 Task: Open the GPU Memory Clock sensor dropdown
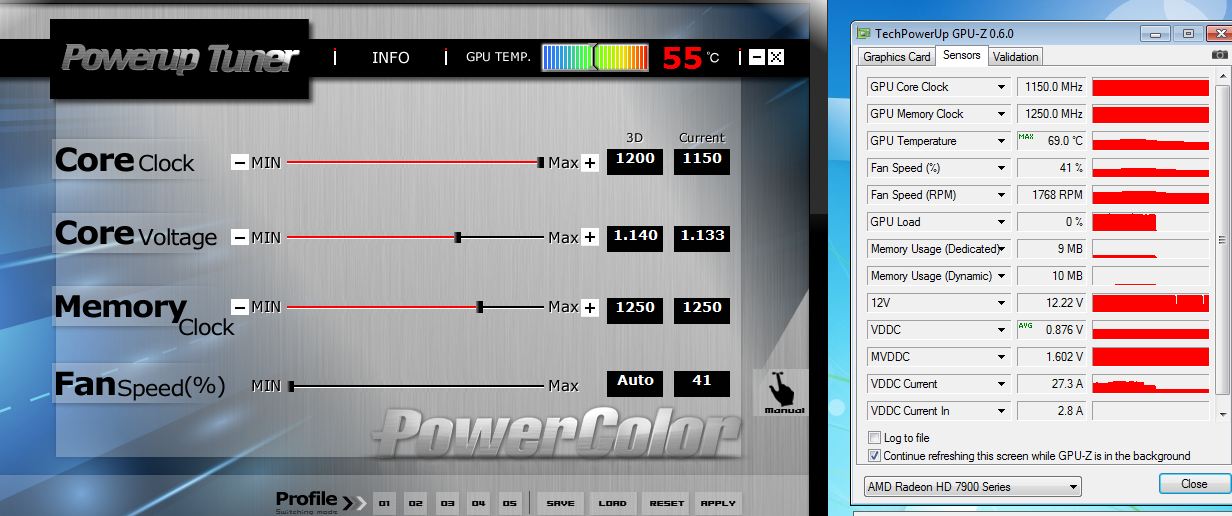1001,114
